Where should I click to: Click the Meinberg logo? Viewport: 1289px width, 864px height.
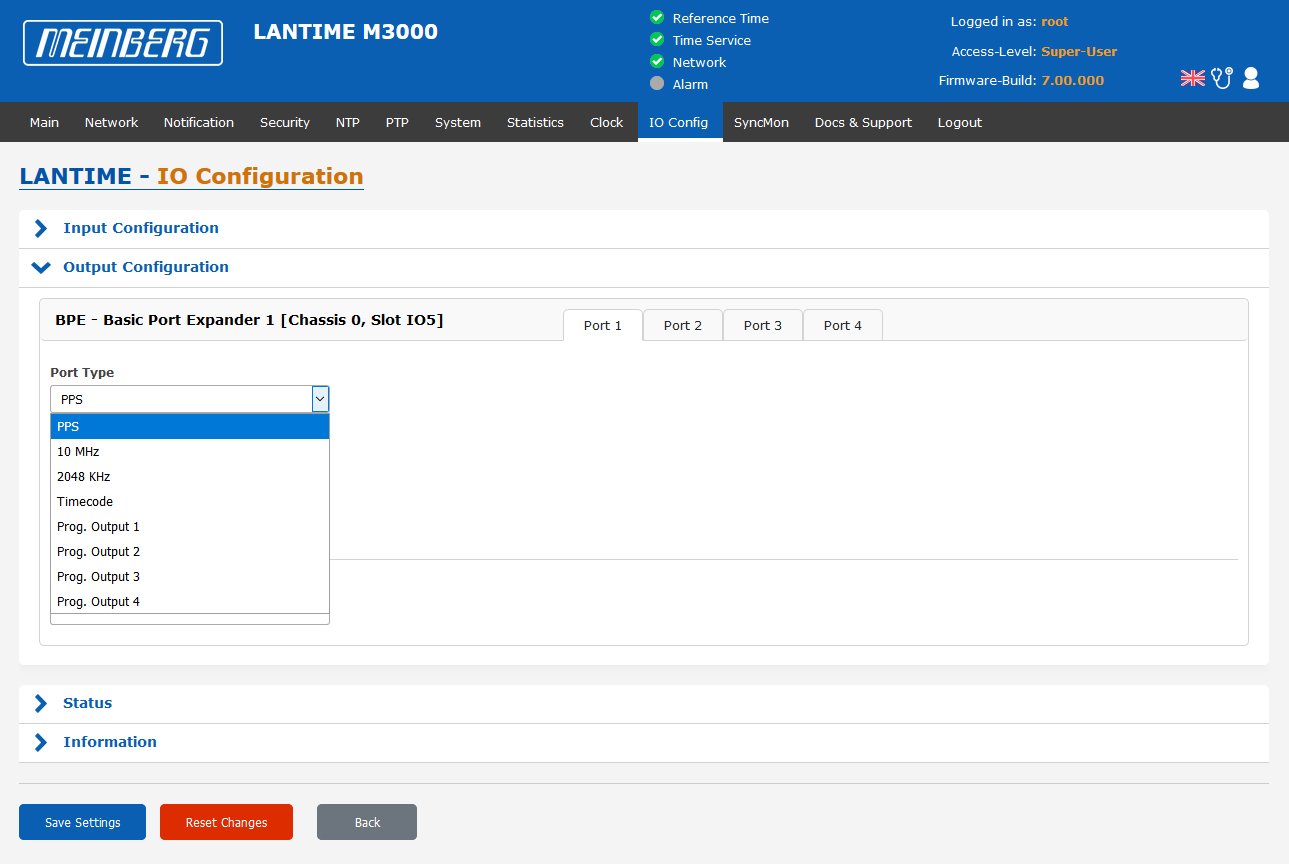tap(122, 43)
